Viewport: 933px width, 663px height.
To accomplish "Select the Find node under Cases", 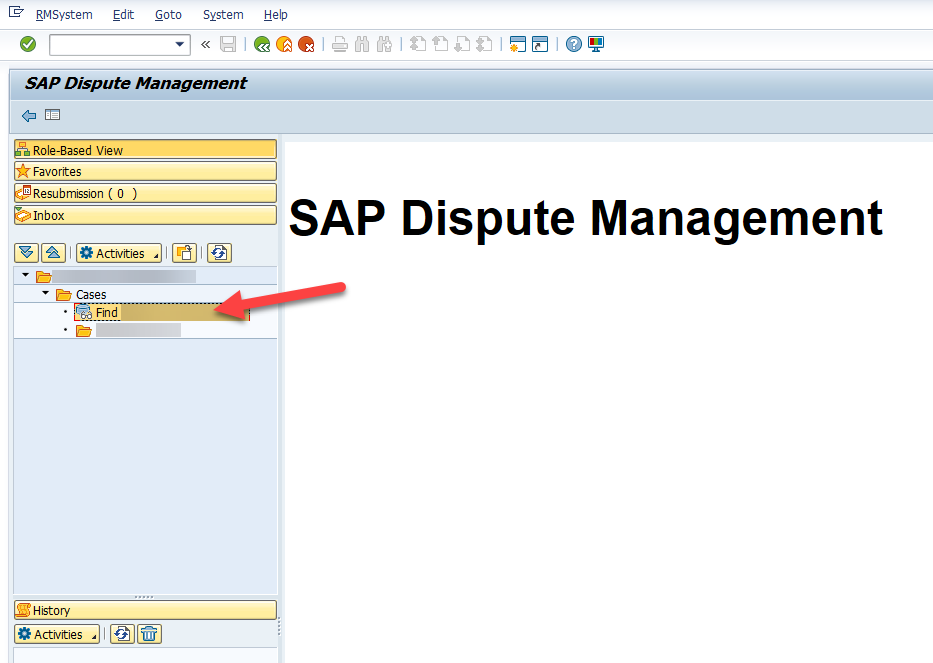I will point(161,312).
